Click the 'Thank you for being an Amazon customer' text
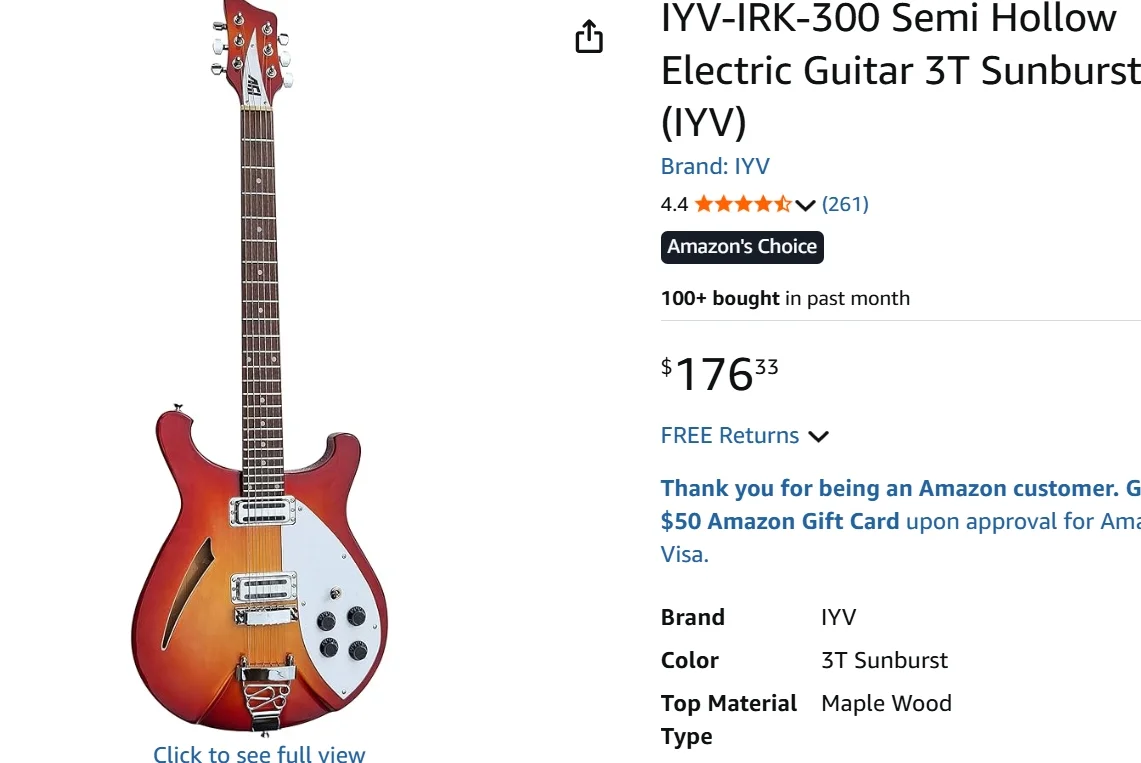The image size is (1141, 763). click(x=890, y=488)
